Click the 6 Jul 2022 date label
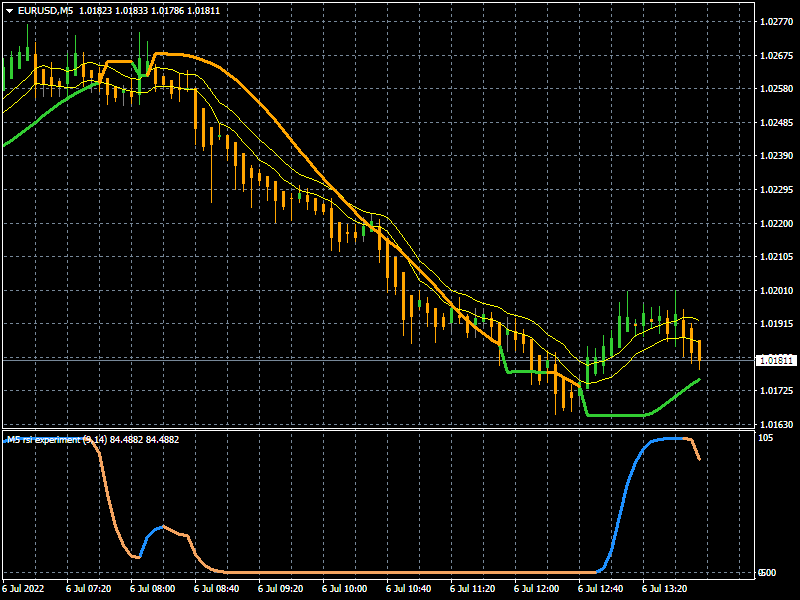 23,589
